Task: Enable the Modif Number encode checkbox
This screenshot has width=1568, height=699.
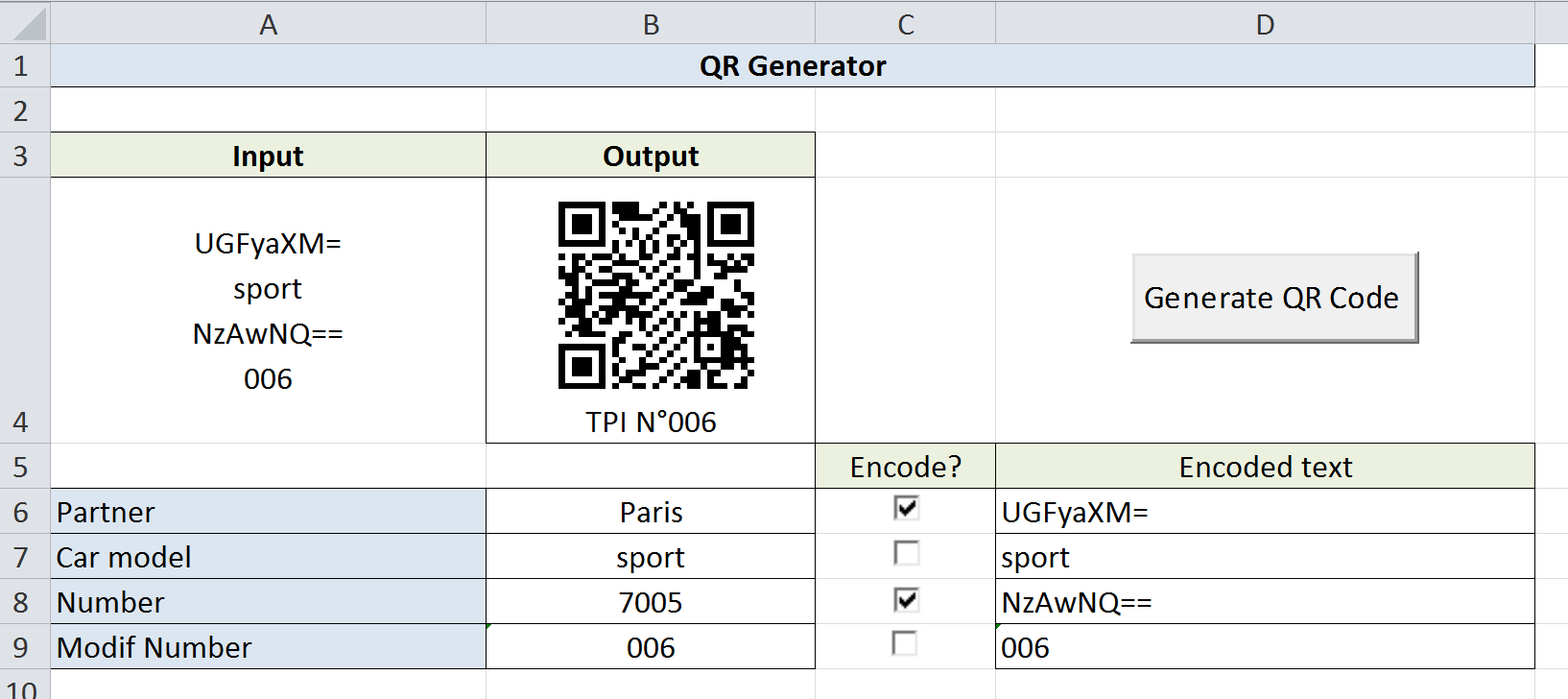Action: [905, 643]
